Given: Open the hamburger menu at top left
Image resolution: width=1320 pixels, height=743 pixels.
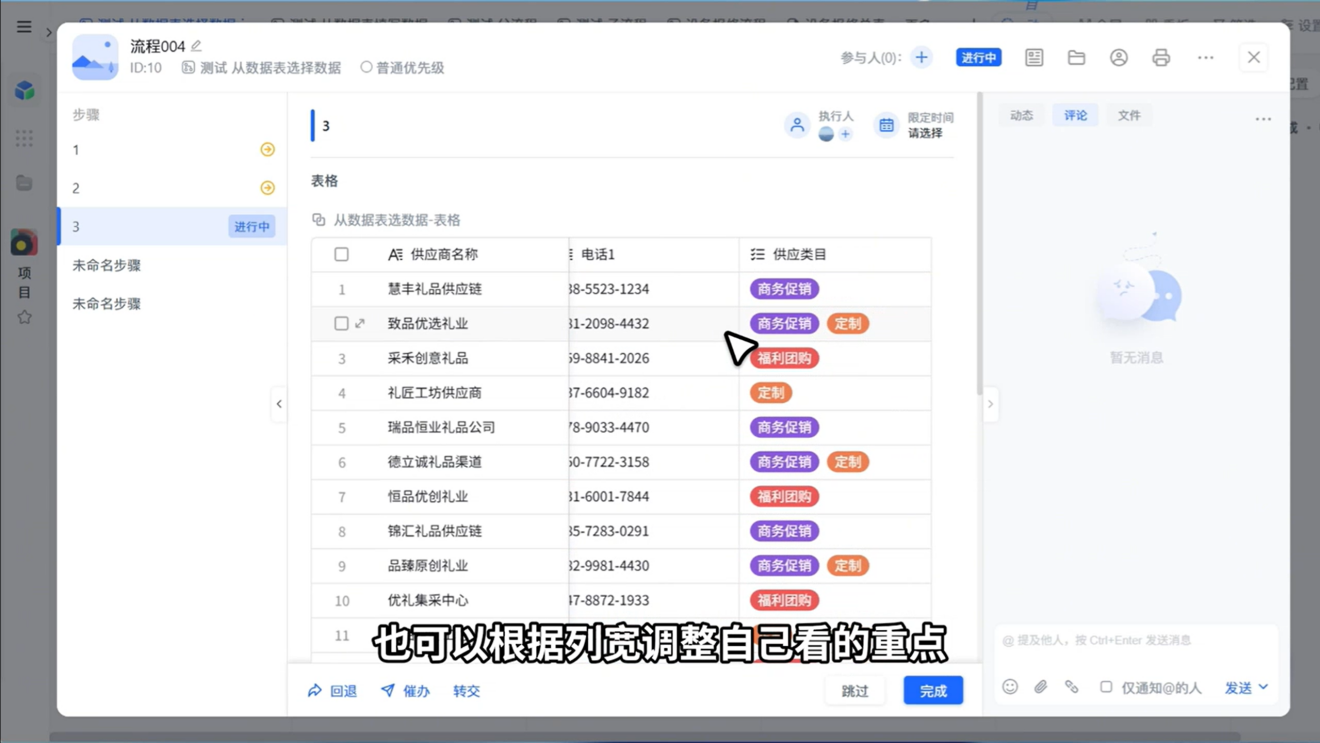Looking at the screenshot, I should [x=24, y=27].
